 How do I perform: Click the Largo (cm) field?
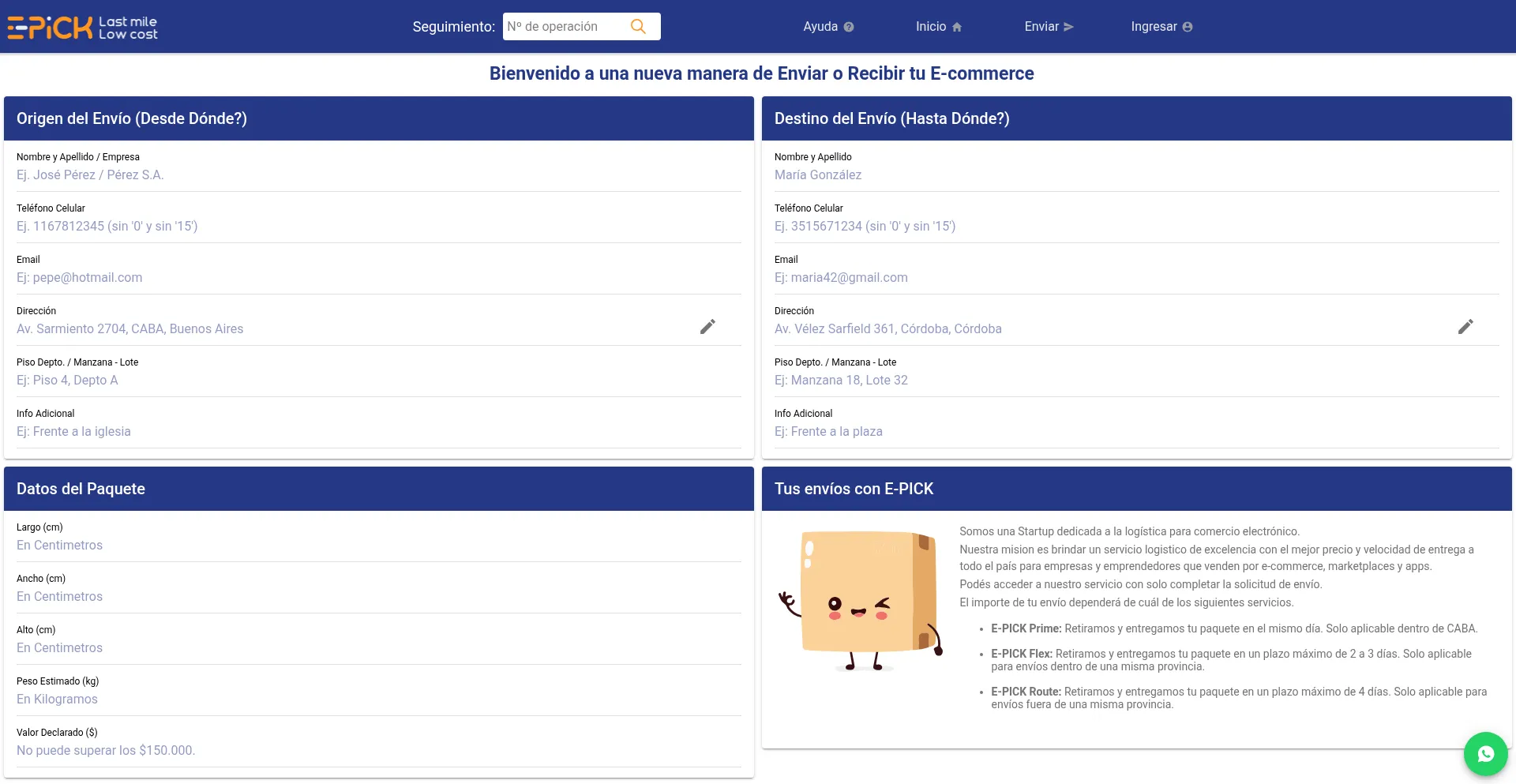tap(379, 546)
